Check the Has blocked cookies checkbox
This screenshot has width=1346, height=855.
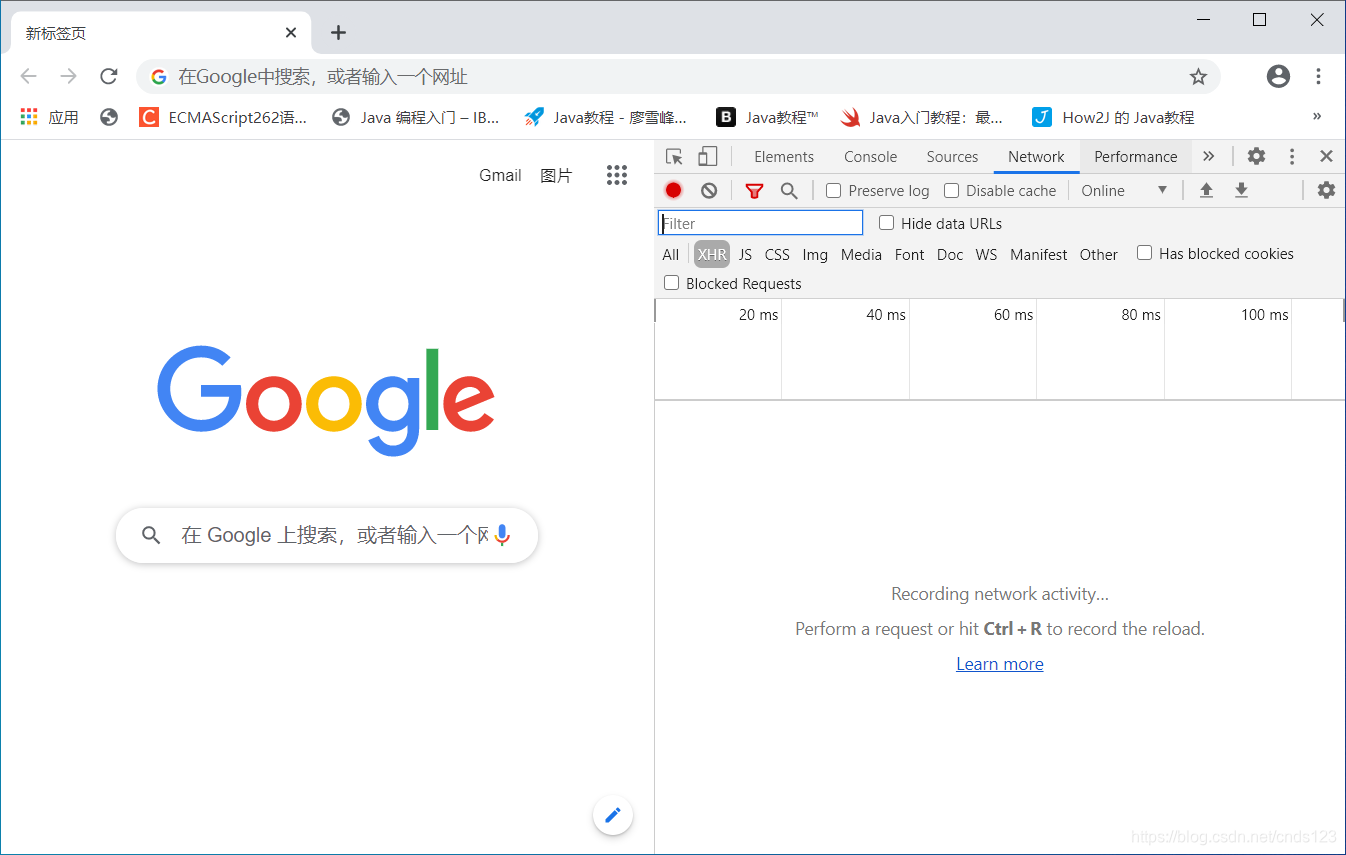tap(1144, 253)
